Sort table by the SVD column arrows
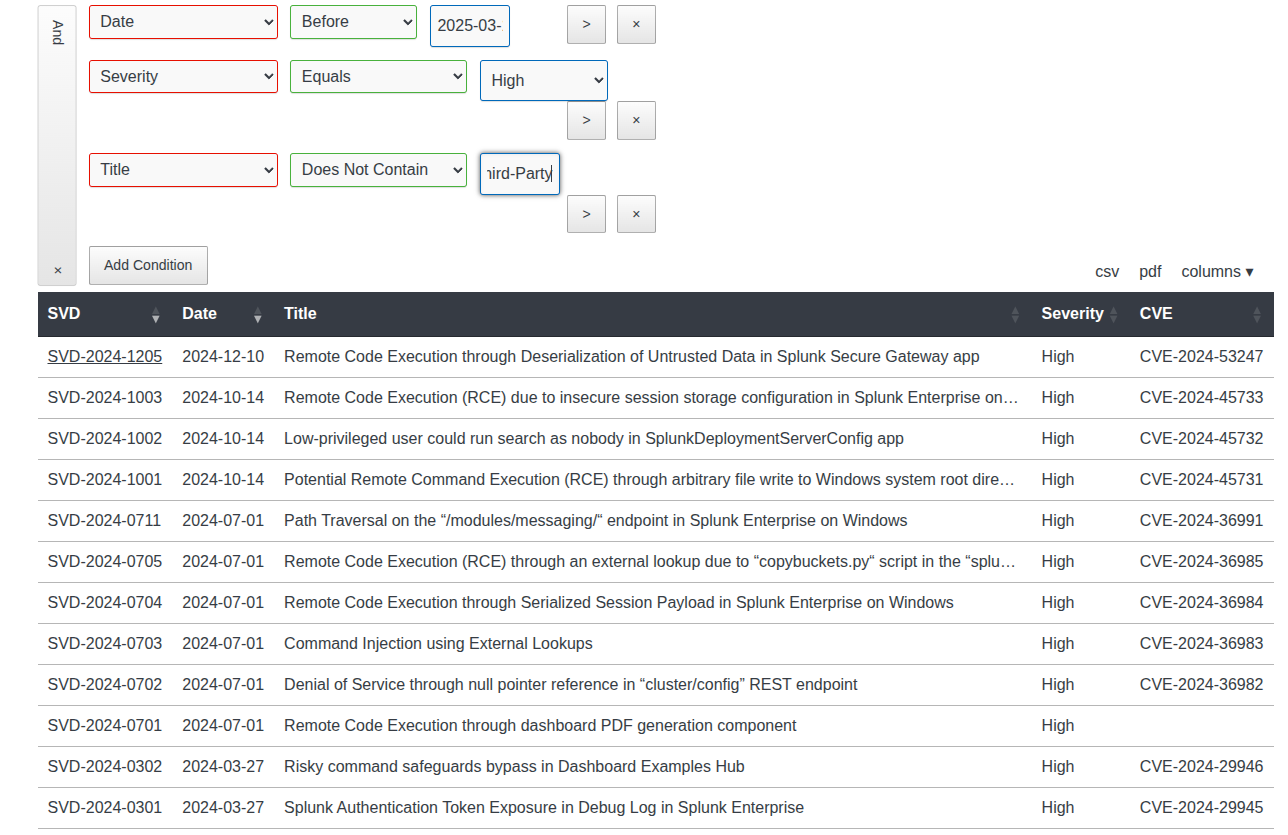1288x835 pixels. (x=155, y=315)
